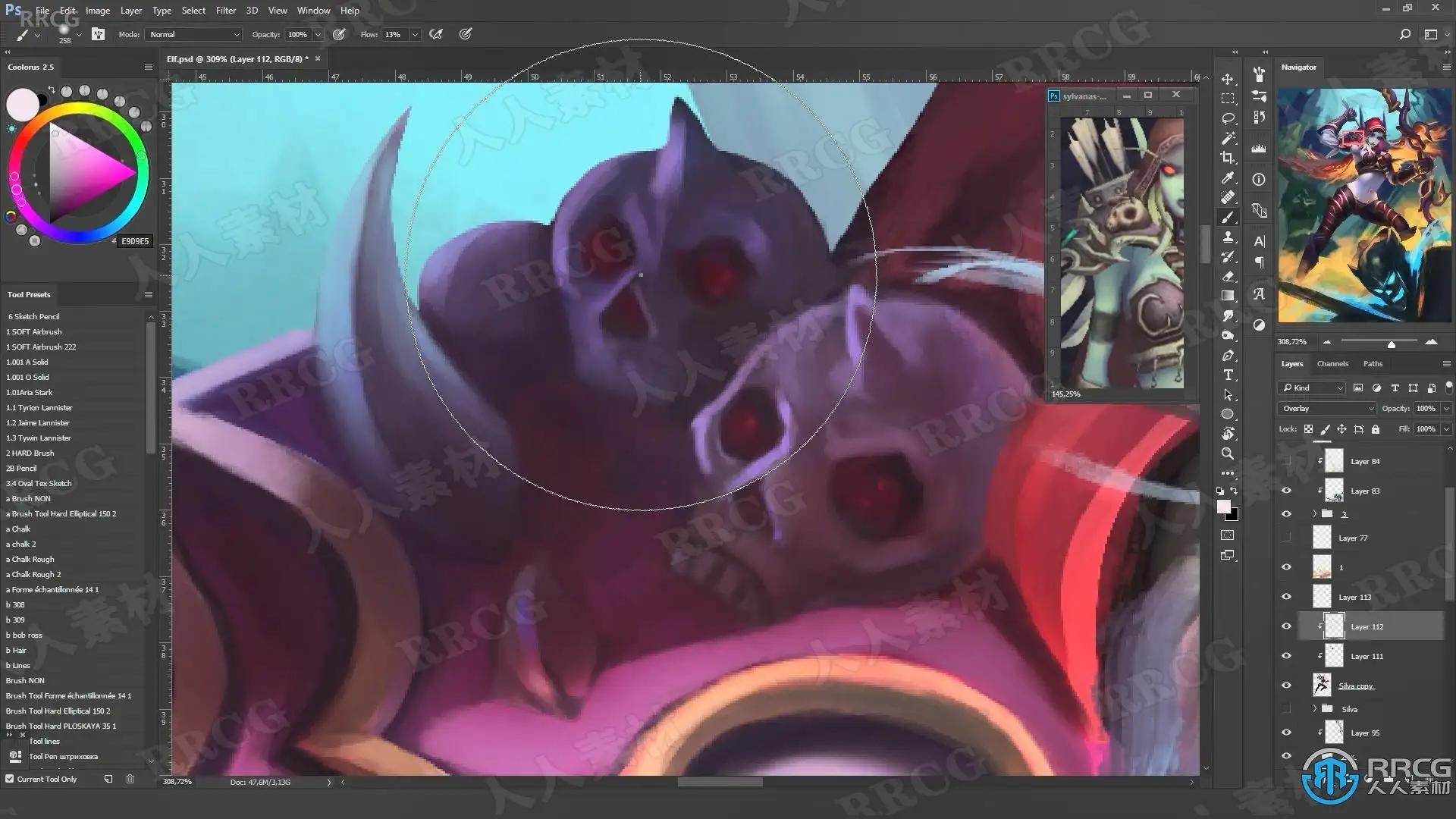Open the layer filter Kind dropdown
The height and width of the screenshot is (819, 1456).
pyautogui.click(x=1312, y=388)
